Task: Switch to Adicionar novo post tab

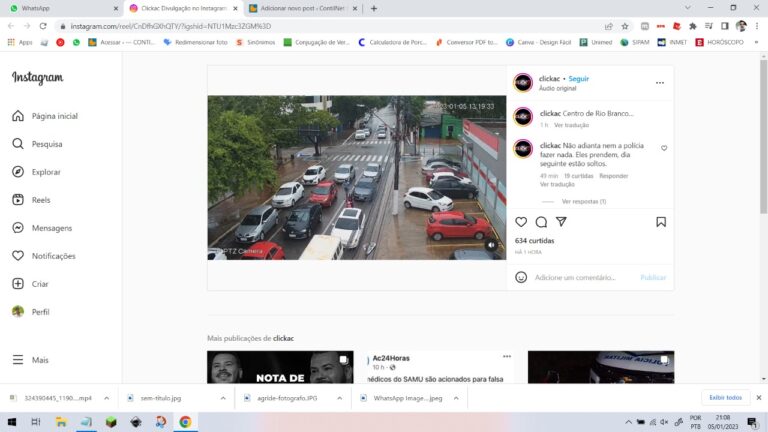Action: (x=303, y=8)
